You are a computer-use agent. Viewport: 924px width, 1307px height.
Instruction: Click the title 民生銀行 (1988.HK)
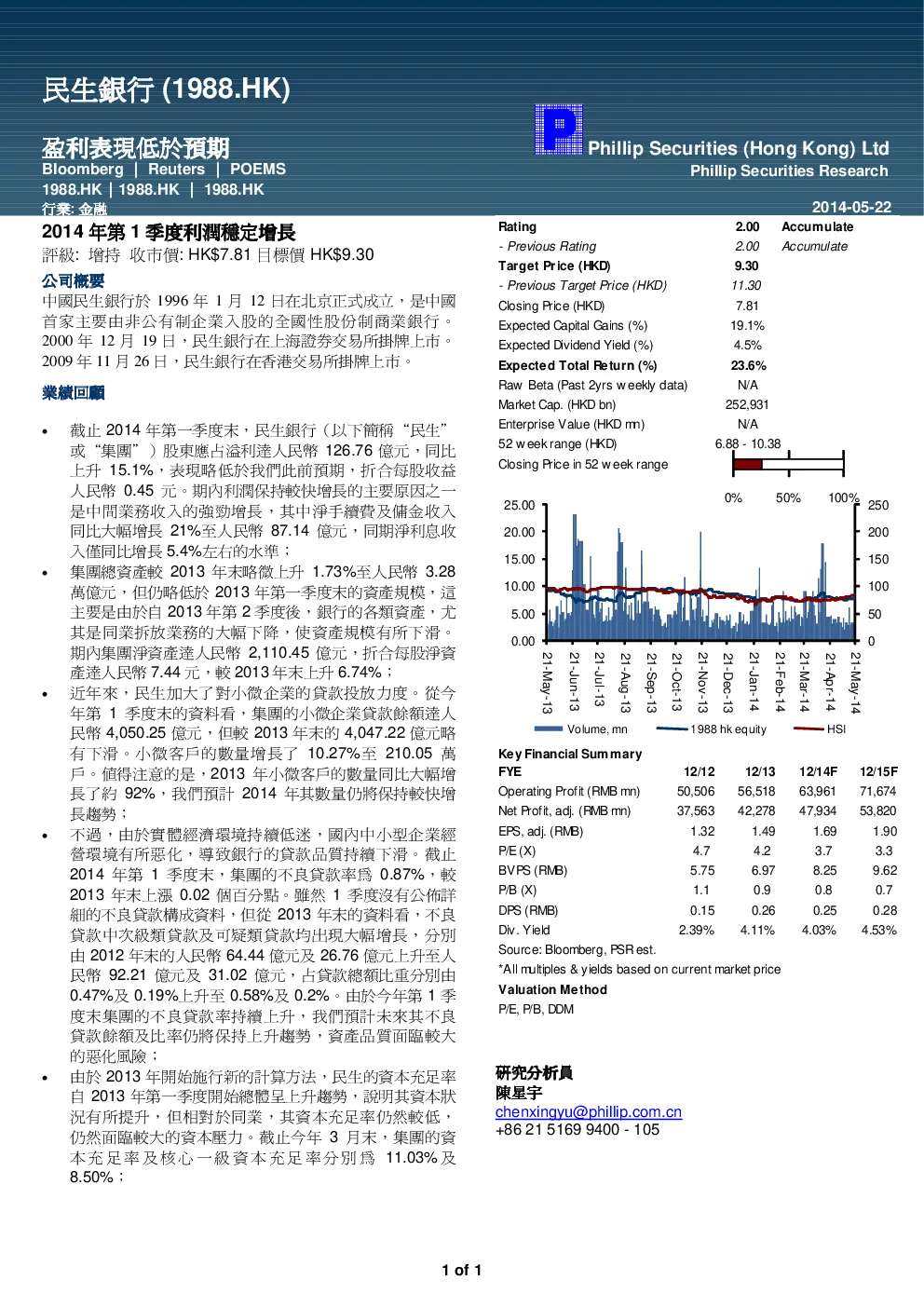pyautogui.click(x=167, y=89)
